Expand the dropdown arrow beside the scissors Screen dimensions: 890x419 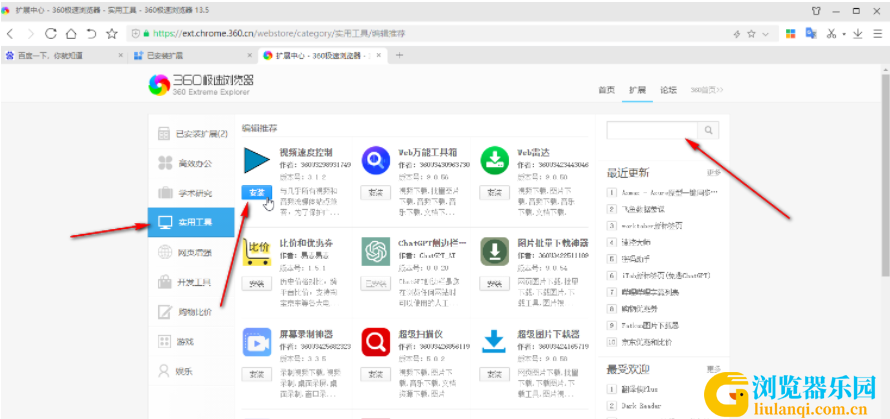point(844,34)
